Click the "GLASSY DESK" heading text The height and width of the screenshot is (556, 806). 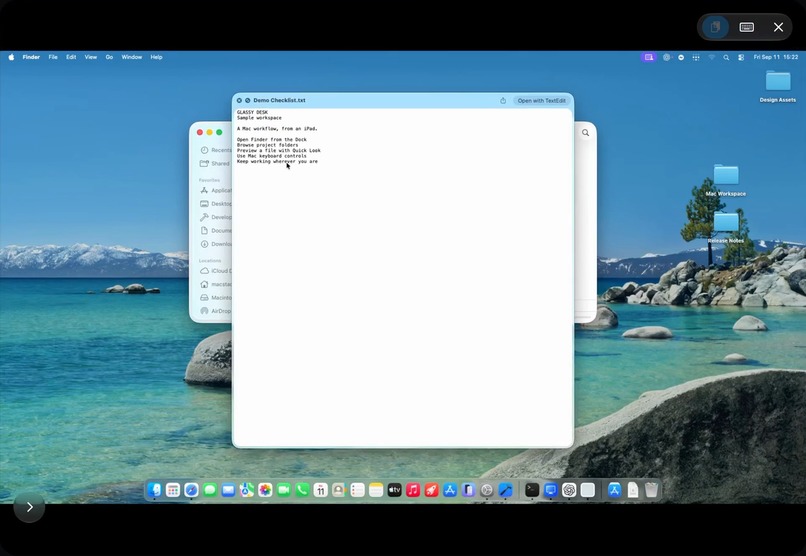(x=252, y=112)
